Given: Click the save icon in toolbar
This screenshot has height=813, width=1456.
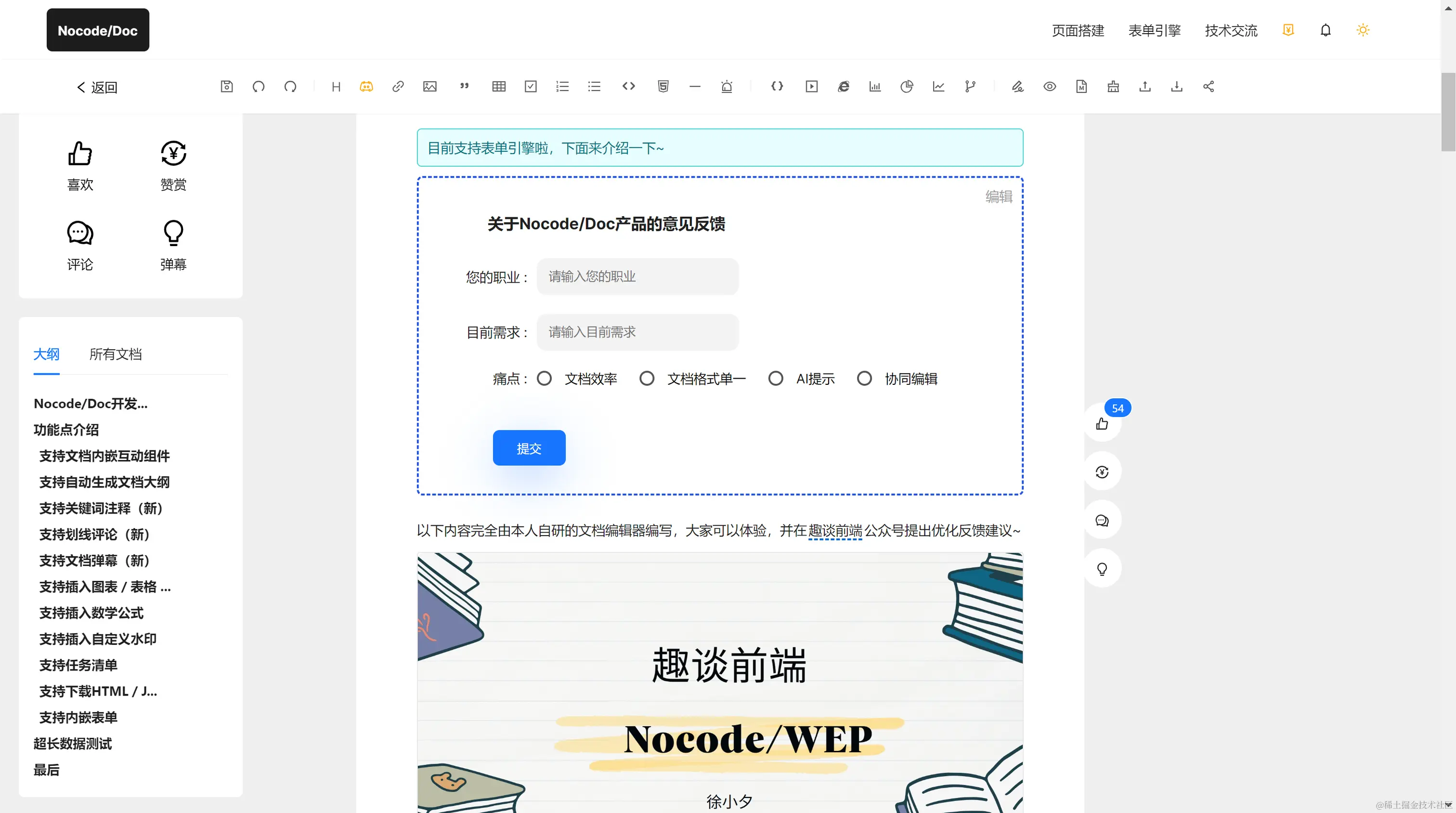Looking at the screenshot, I should coord(227,87).
